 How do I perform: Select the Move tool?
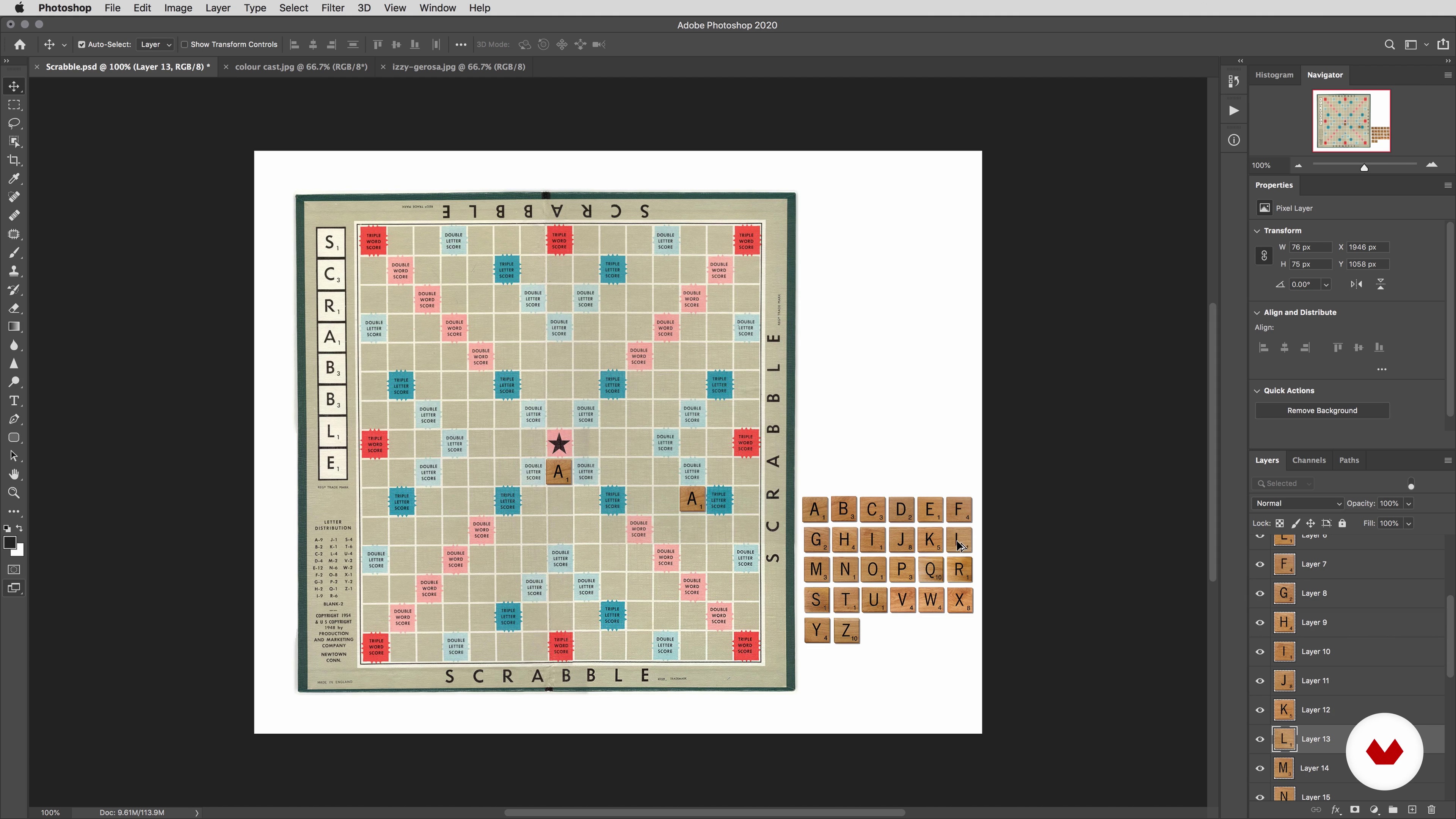[14, 86]
